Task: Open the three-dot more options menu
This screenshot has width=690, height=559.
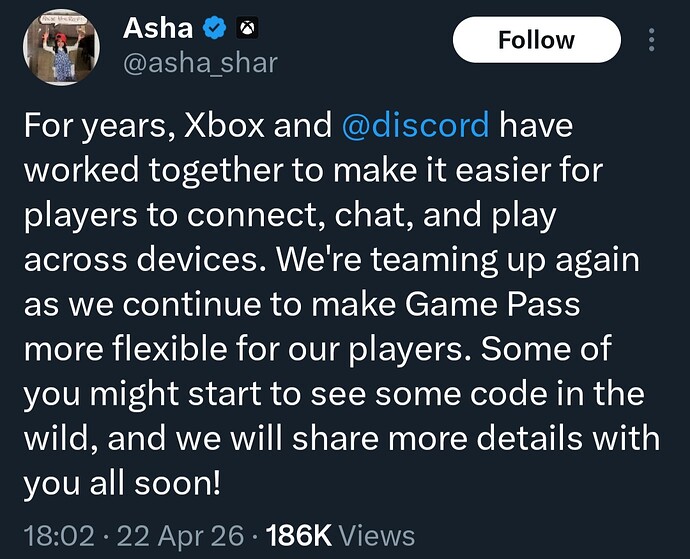Action: [x=652, y=40]
